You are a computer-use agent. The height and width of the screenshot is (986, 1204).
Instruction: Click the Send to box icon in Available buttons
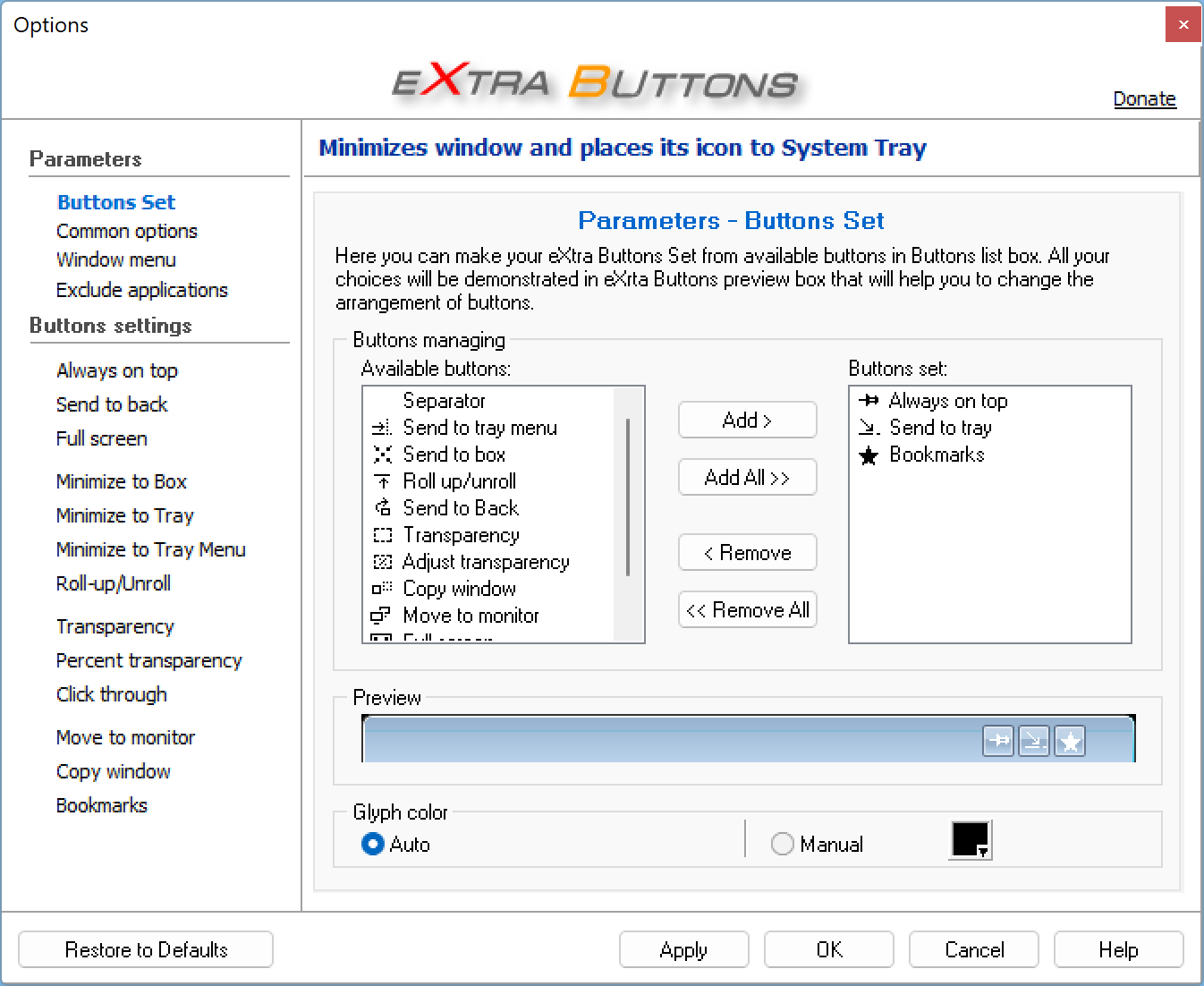382,455
